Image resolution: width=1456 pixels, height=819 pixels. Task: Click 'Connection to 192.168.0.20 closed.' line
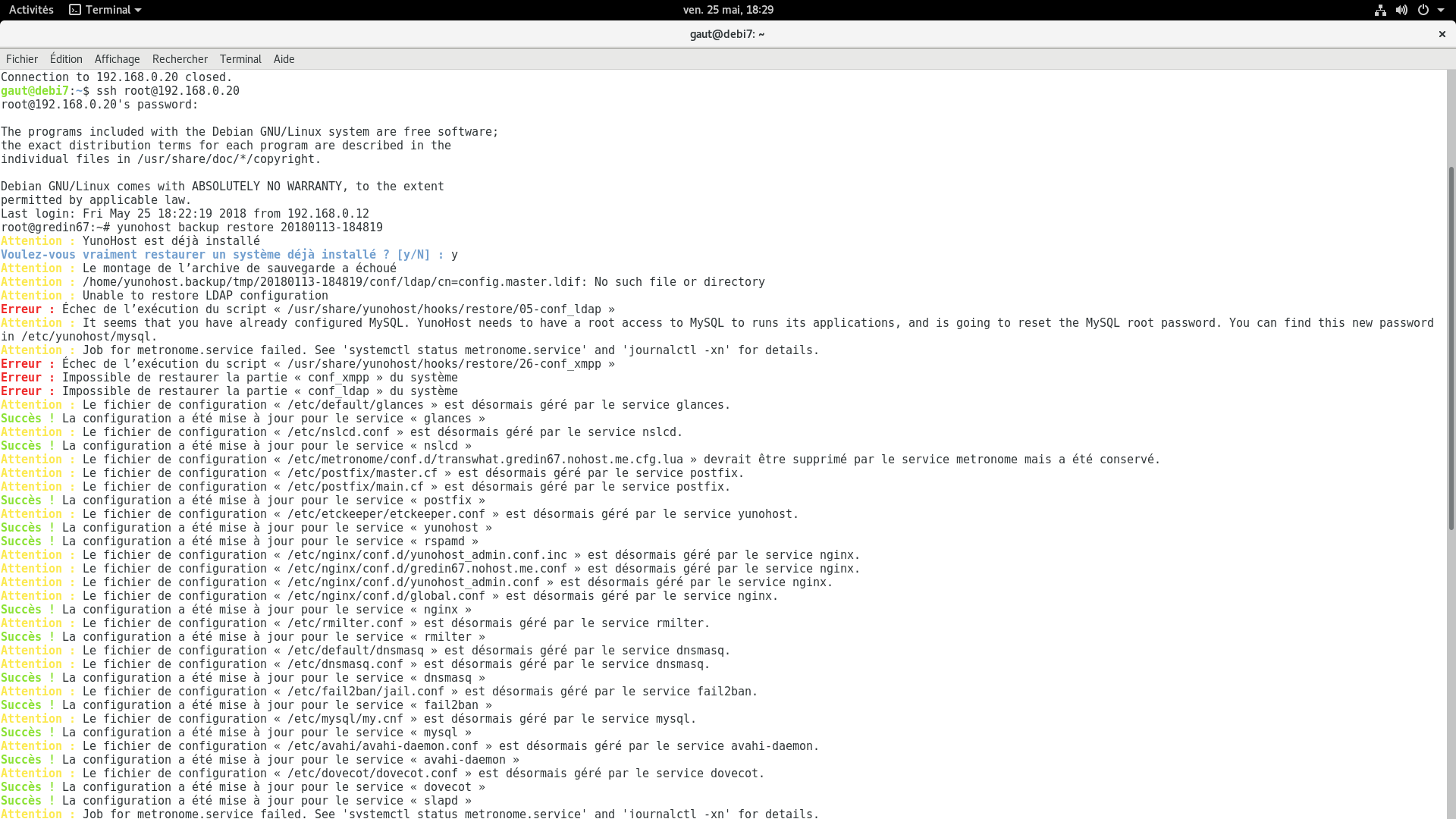[117, 77]
